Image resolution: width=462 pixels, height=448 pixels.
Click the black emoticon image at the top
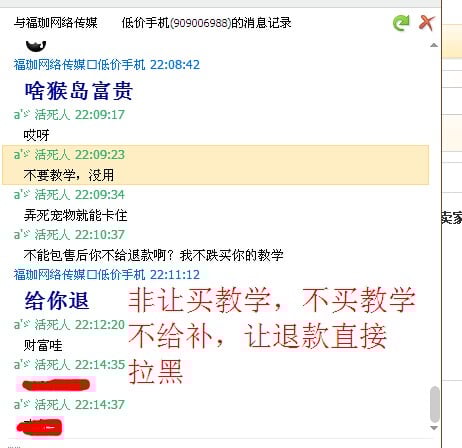[x=36, y=46]
